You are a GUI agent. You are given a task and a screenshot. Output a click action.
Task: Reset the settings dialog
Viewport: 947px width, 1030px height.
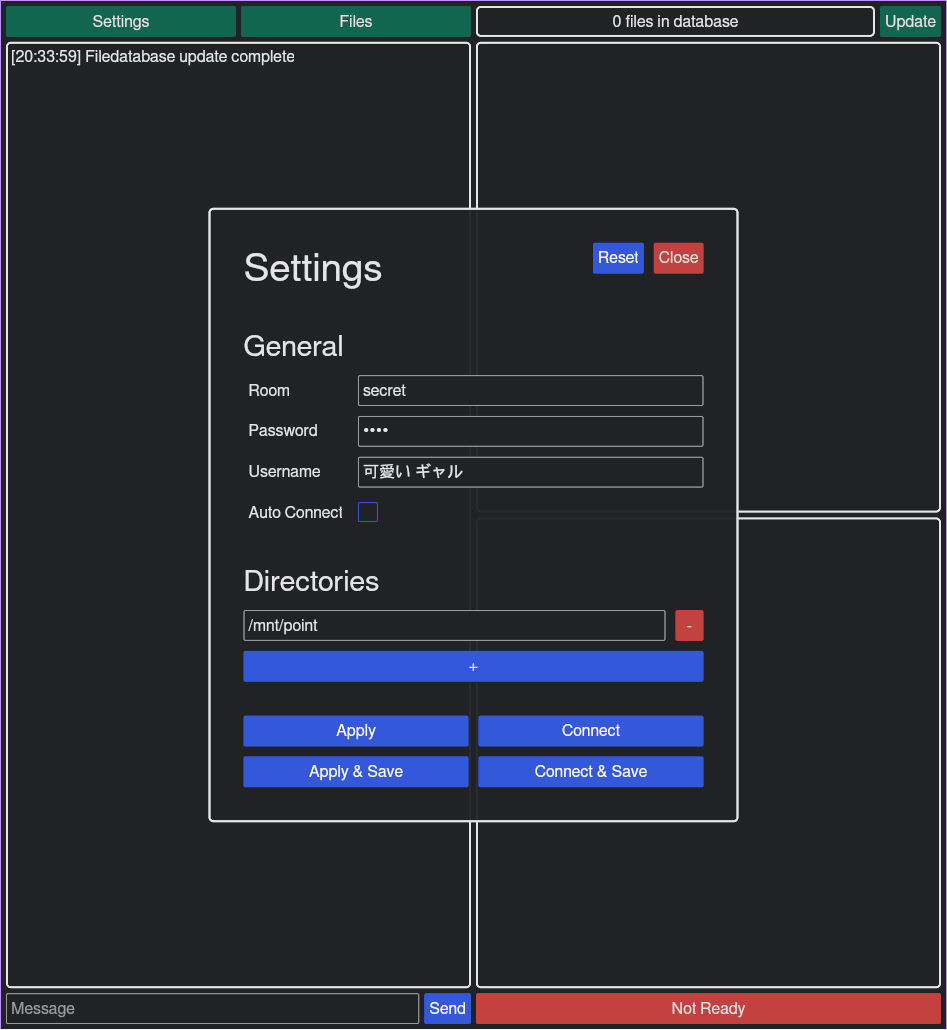click(x=618, y=258)
